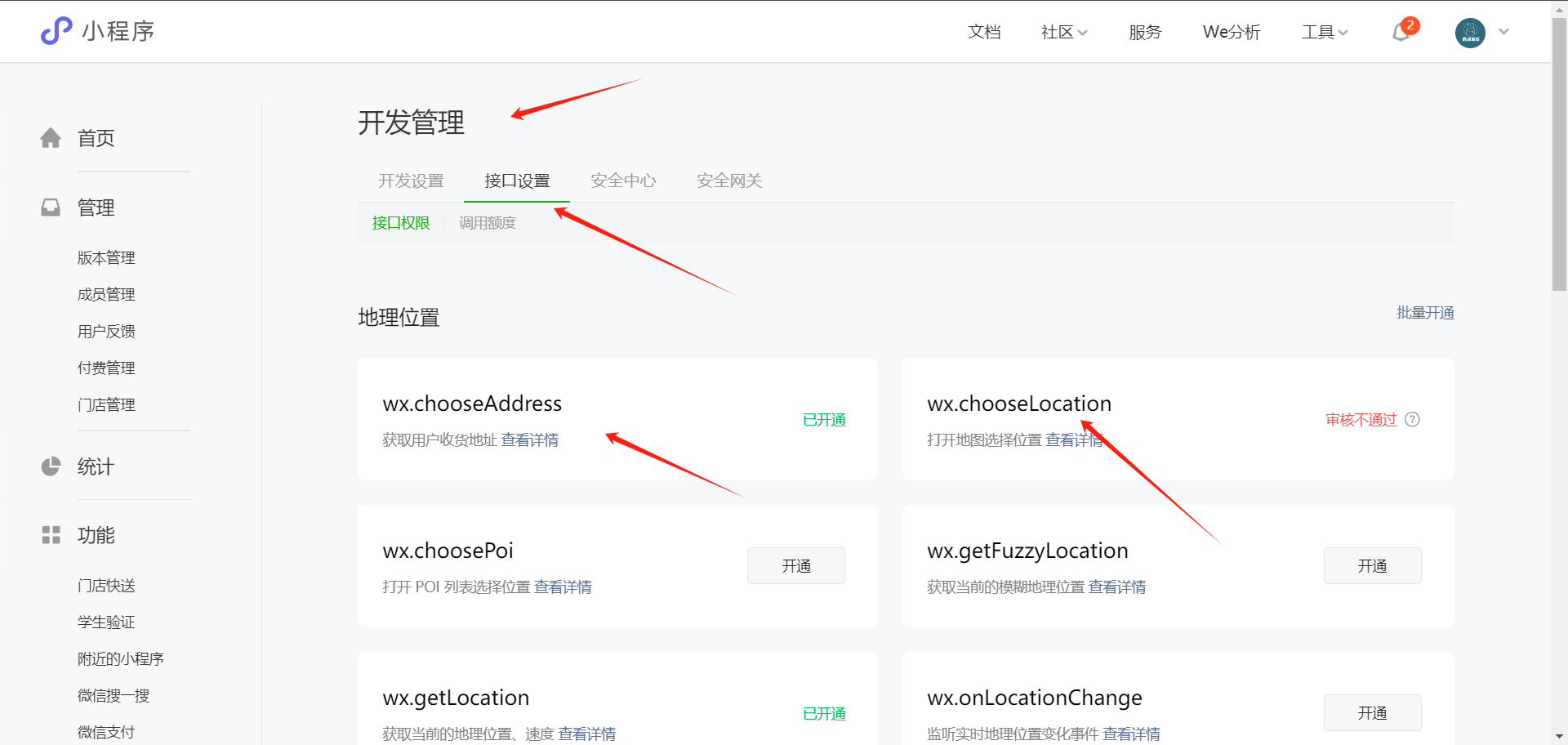Viewport: 1568px width, 745px height.
Task: Open 查看详情 link under wx.chooseAddress
Action: (x=530, y=440)
